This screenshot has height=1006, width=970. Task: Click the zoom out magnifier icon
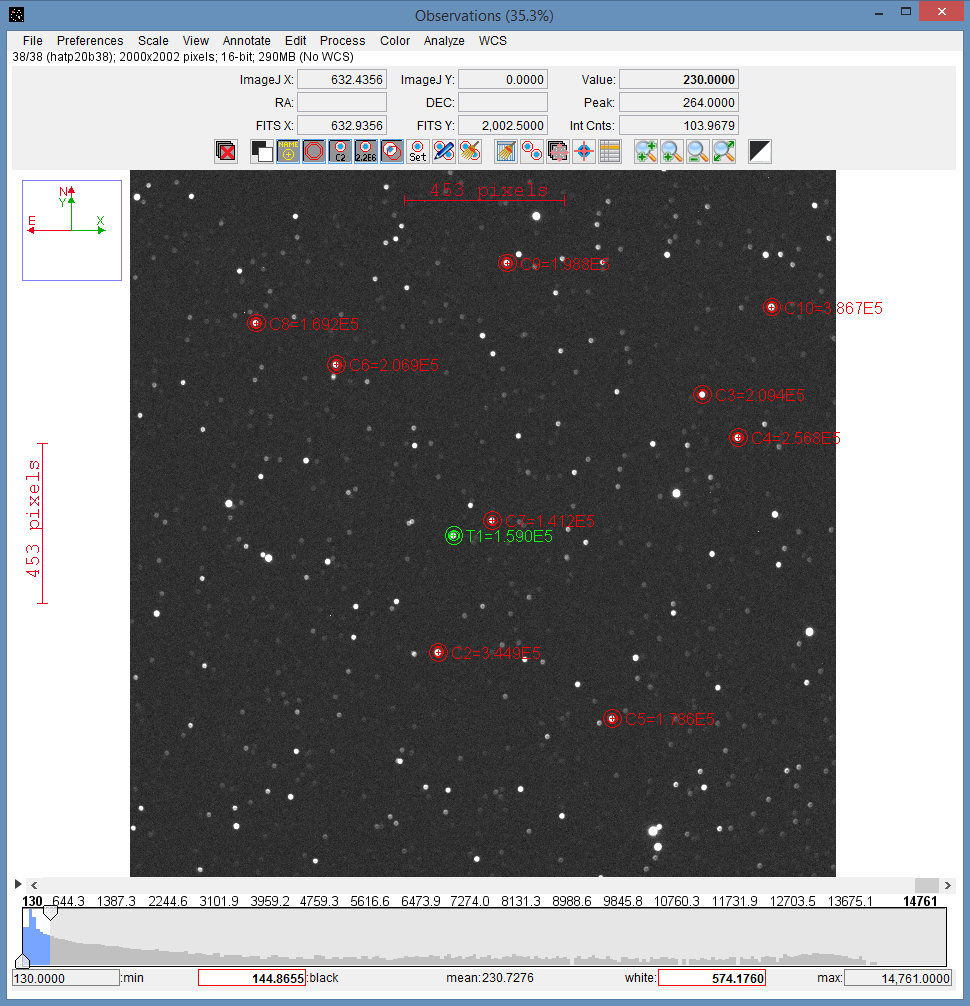click(x=698, y=151)
